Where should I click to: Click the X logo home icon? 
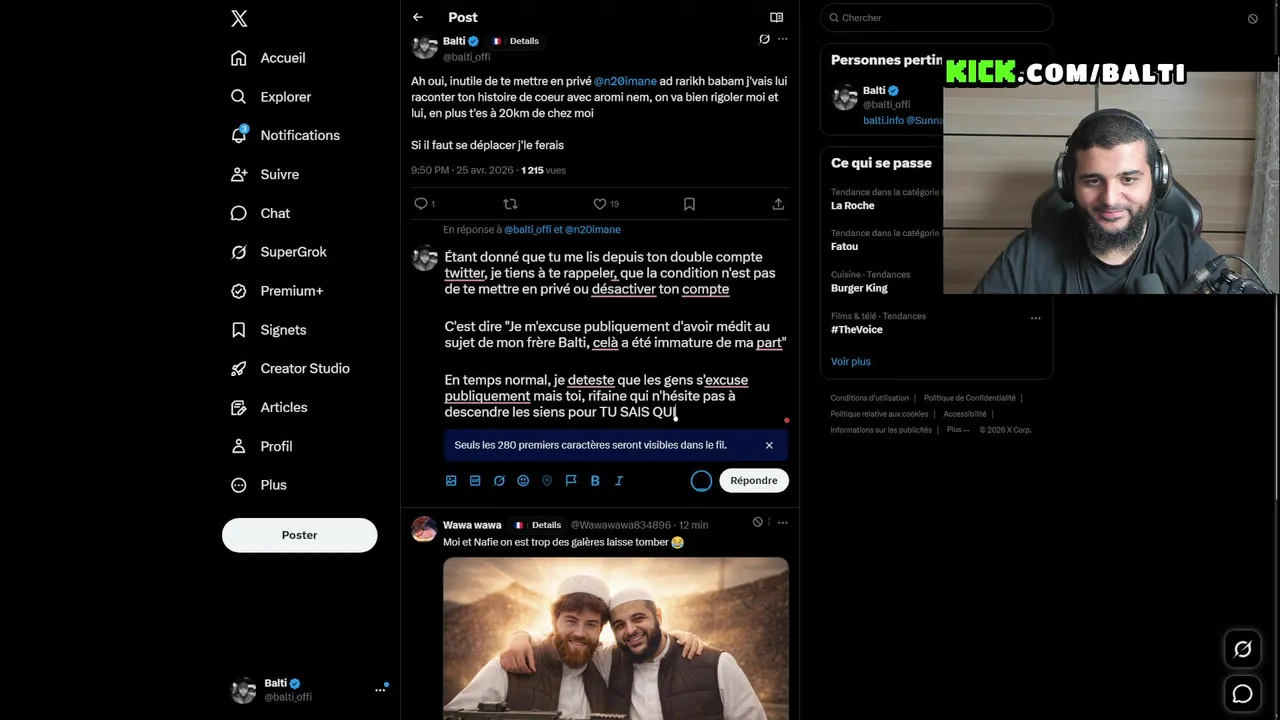pyautogui.click(x=239, y=18)
